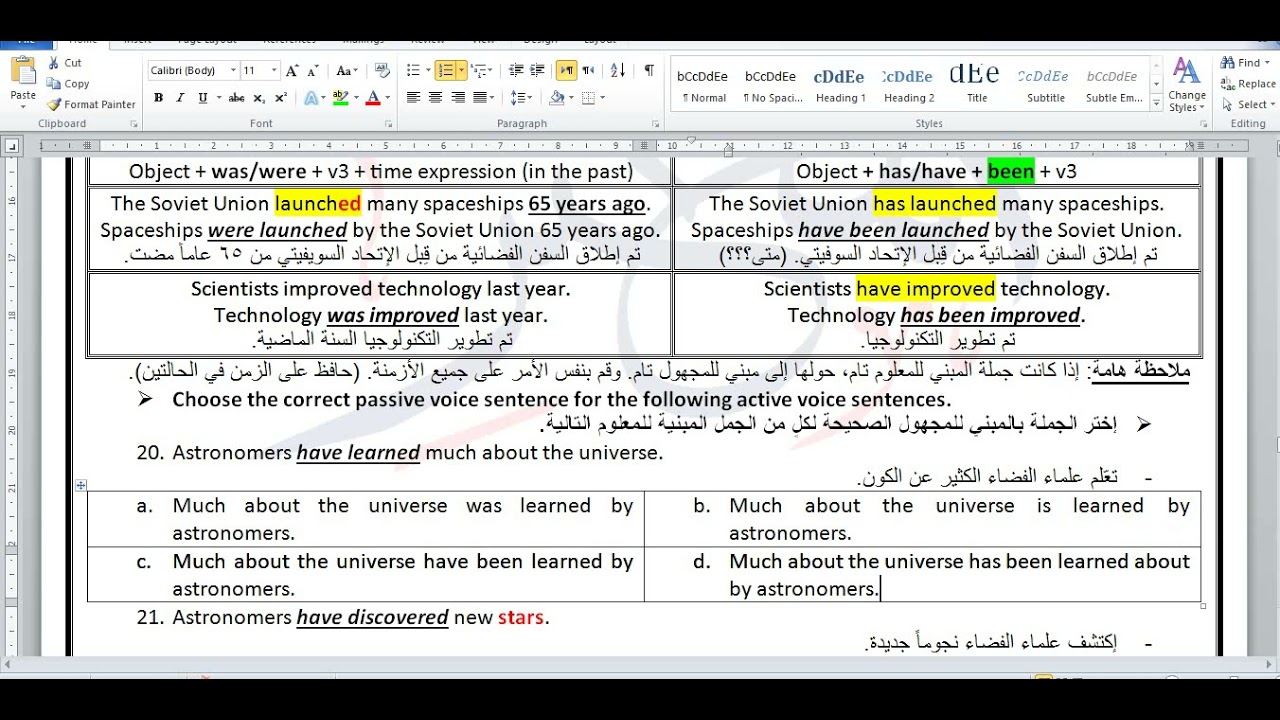Activate the Format Painter
The height and width of the screenshot is (720, 1280).
[91, 104]
